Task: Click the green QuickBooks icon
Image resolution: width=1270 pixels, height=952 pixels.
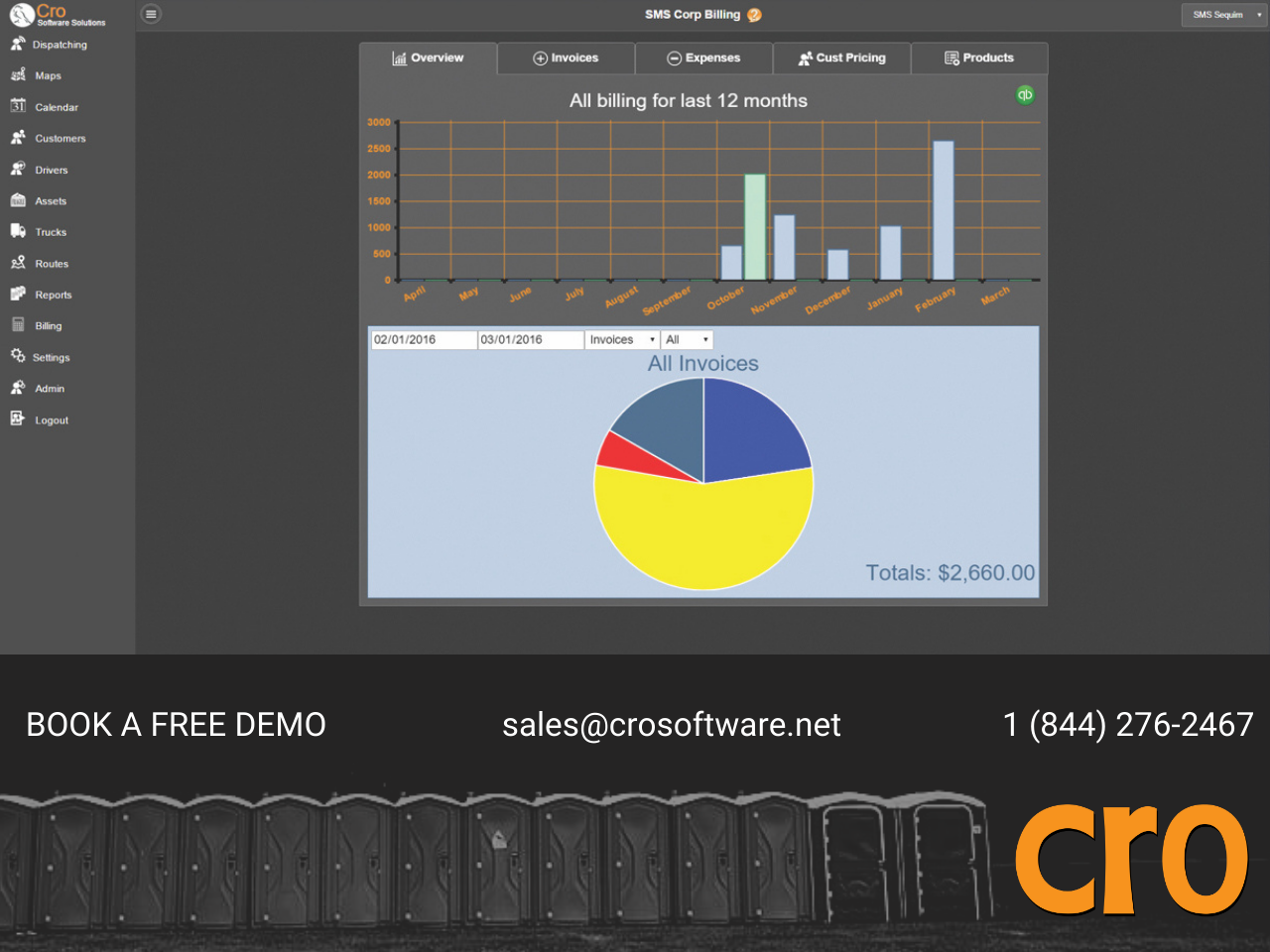Action: tap(1025, 94)
